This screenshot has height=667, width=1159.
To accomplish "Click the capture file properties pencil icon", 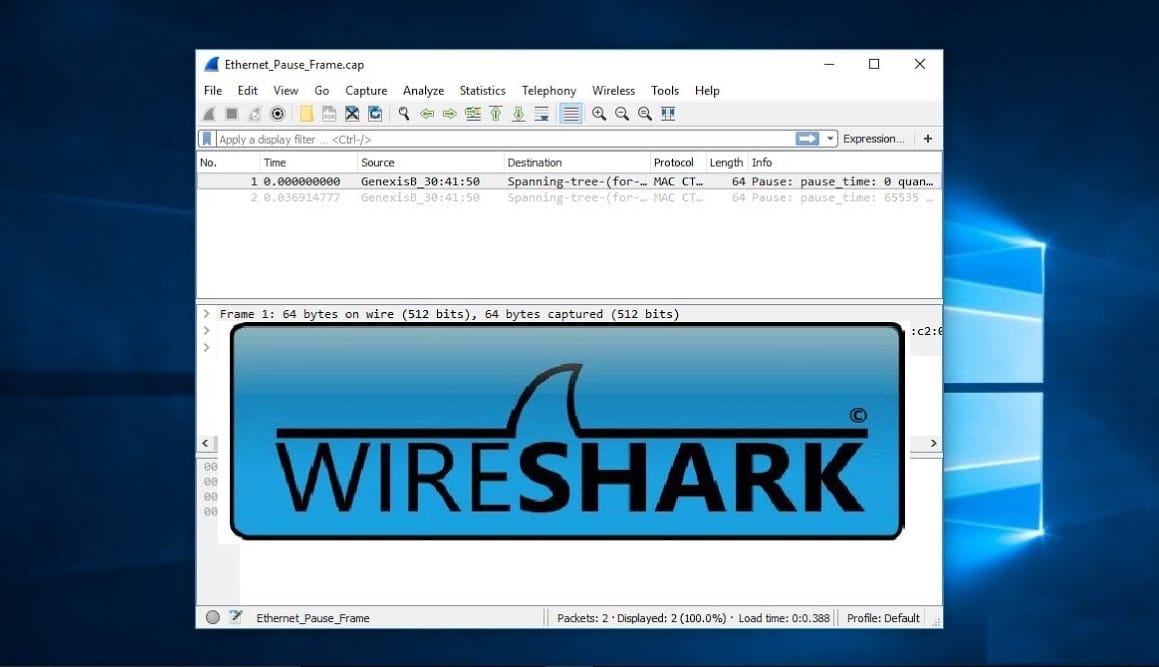I will (236, 617).
